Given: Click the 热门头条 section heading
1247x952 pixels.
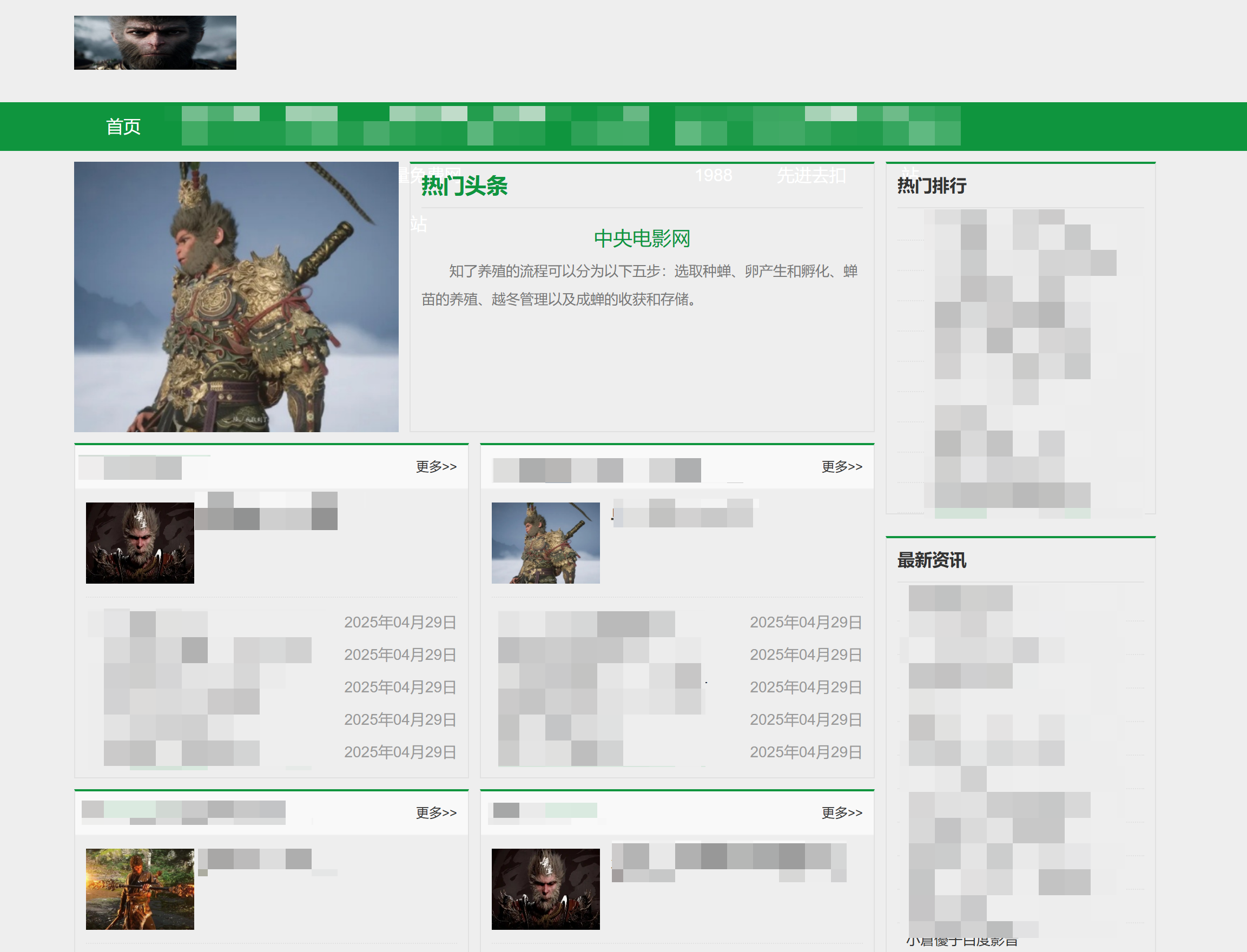Looking at the screenshot, I should (x=464, y=186).
